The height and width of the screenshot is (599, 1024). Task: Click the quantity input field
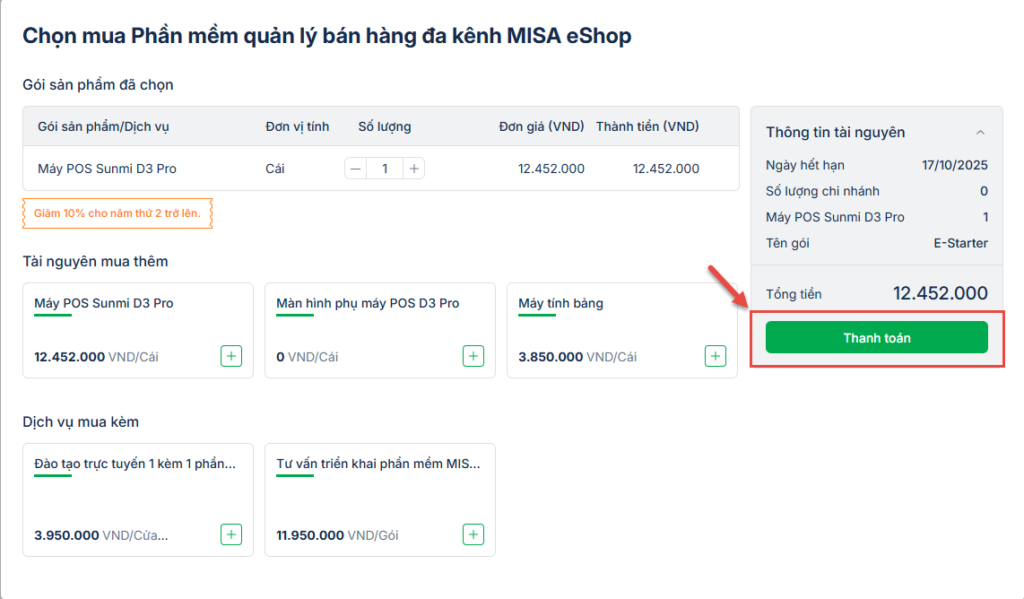pyautogui.click(x=385, y=169)
